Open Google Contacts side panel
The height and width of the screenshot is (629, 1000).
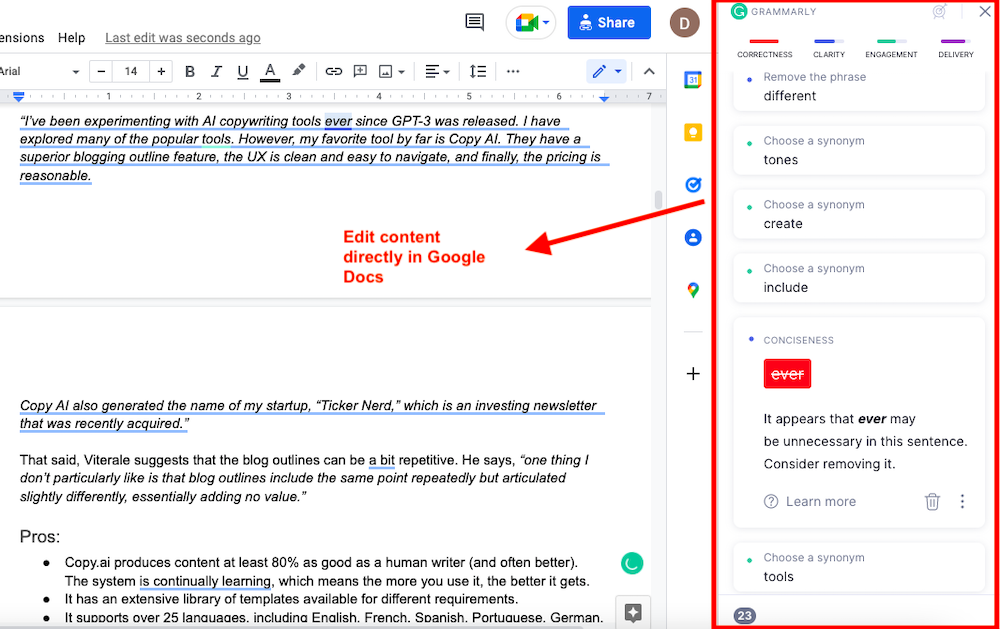tap(693, 237)
